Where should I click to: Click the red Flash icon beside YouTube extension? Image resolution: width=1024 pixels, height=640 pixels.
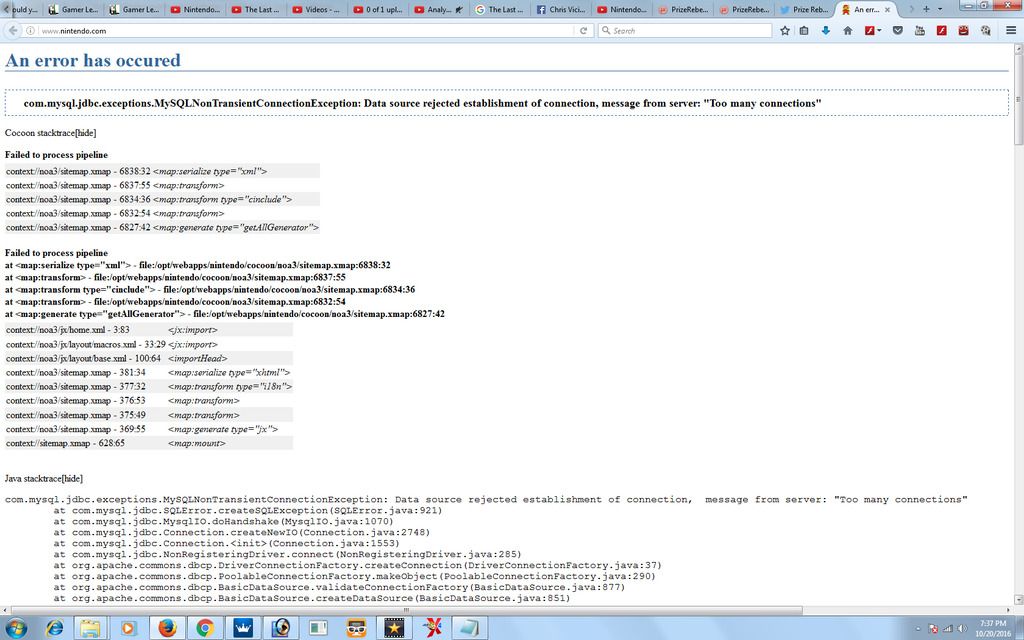point(942,31)
